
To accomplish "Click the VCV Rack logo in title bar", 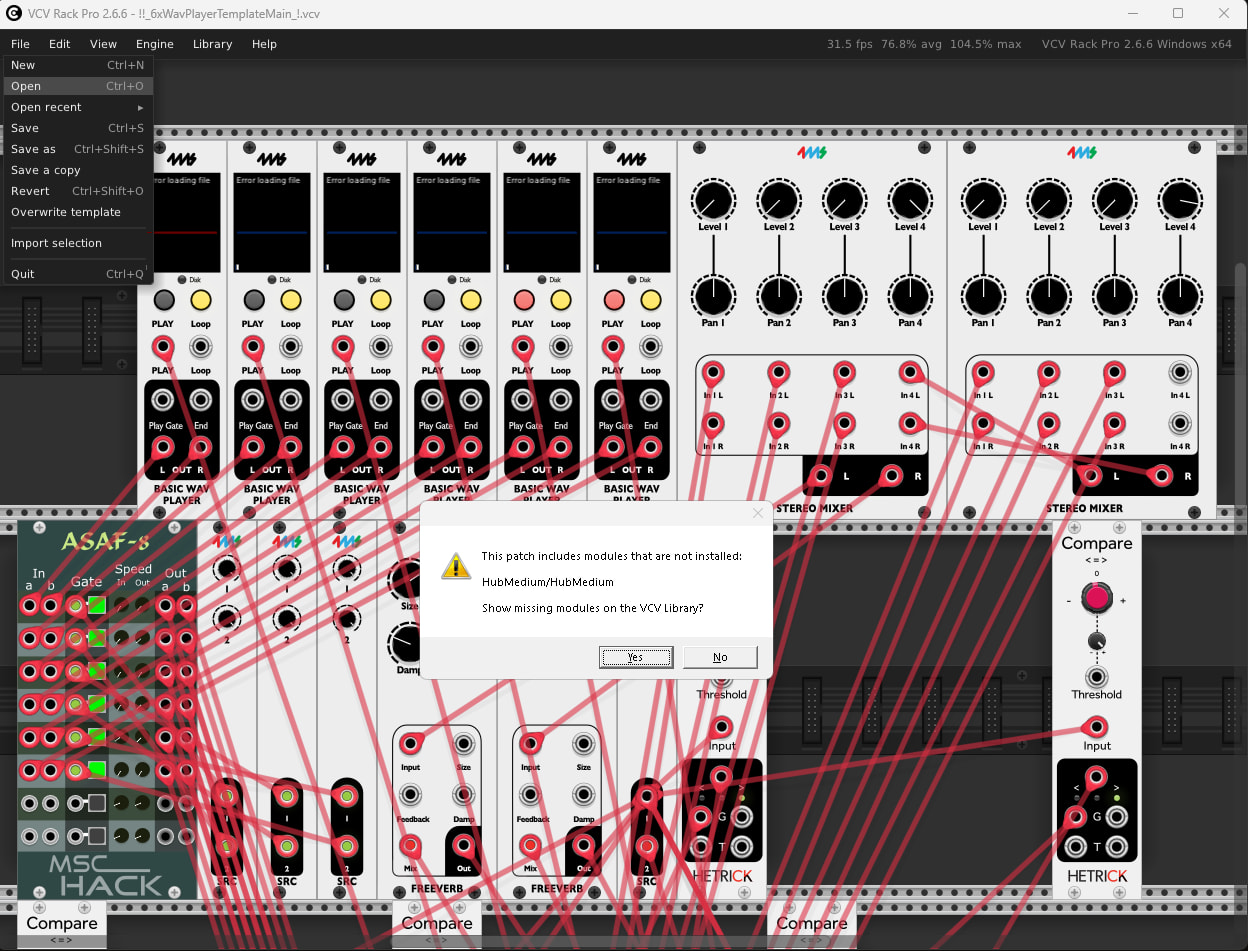I will point(13,14).
